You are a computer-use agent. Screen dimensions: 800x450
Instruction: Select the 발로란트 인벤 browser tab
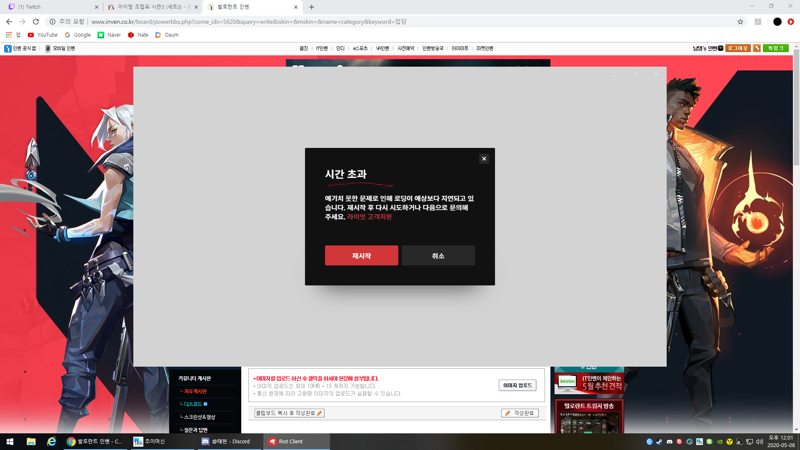pyautogui.click(x=251, y=7)
